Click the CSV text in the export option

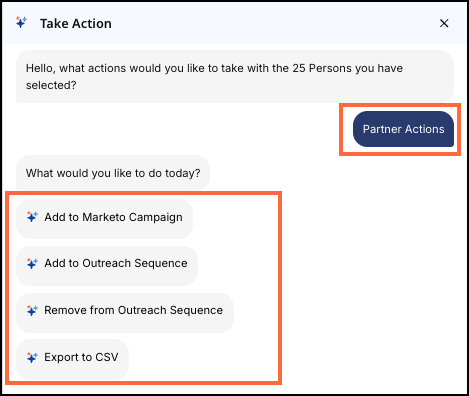[x=107, y=357]
